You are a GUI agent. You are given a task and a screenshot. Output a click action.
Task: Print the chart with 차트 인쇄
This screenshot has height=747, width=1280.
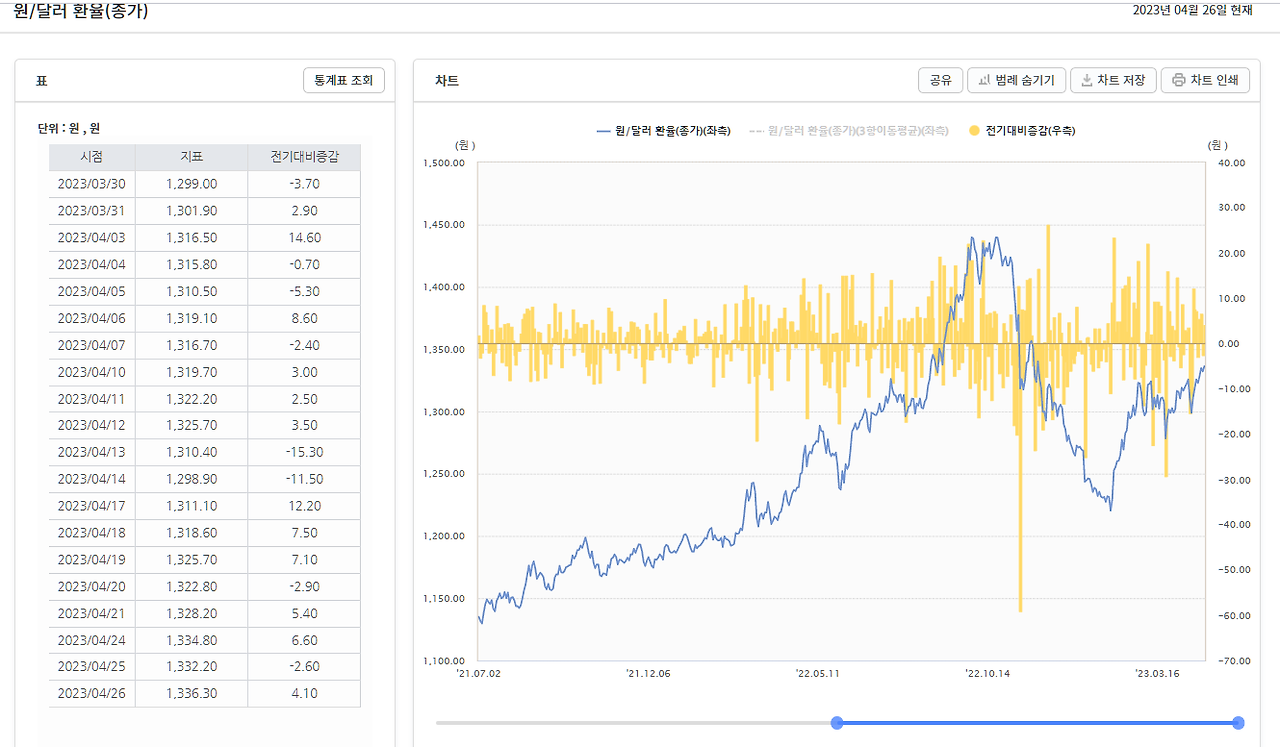[x=1205, y=80]
